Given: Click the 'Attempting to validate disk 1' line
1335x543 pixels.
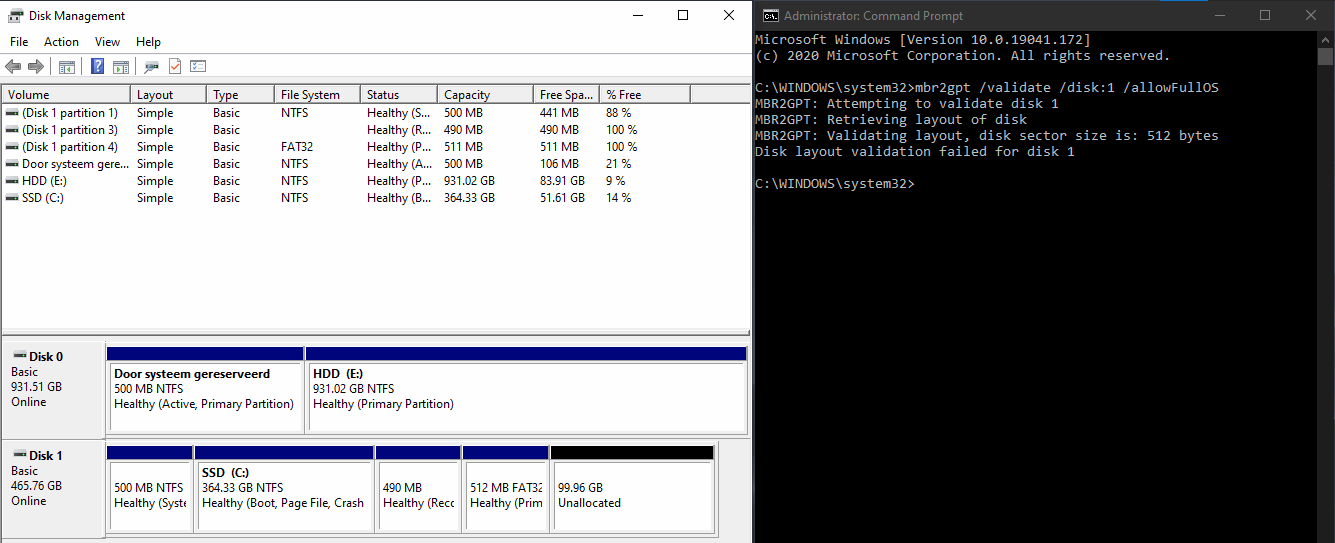Looking at the screenshot, I should (x=907, y=104).
